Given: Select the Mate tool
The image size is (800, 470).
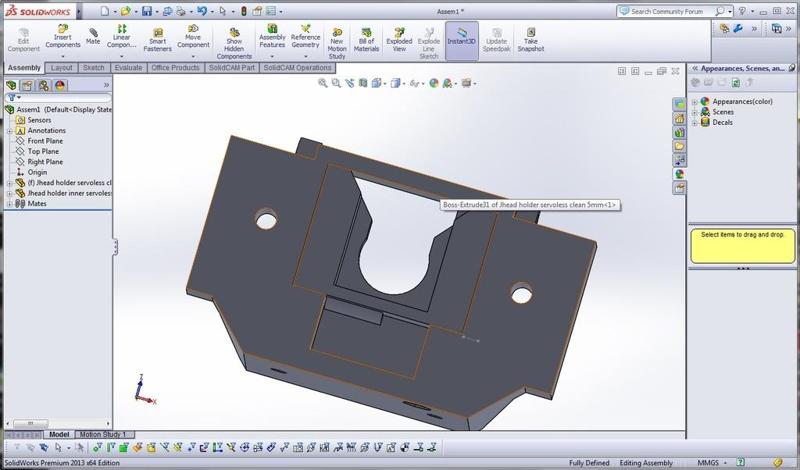Looking at the screenshot, I should click(93, 36).
